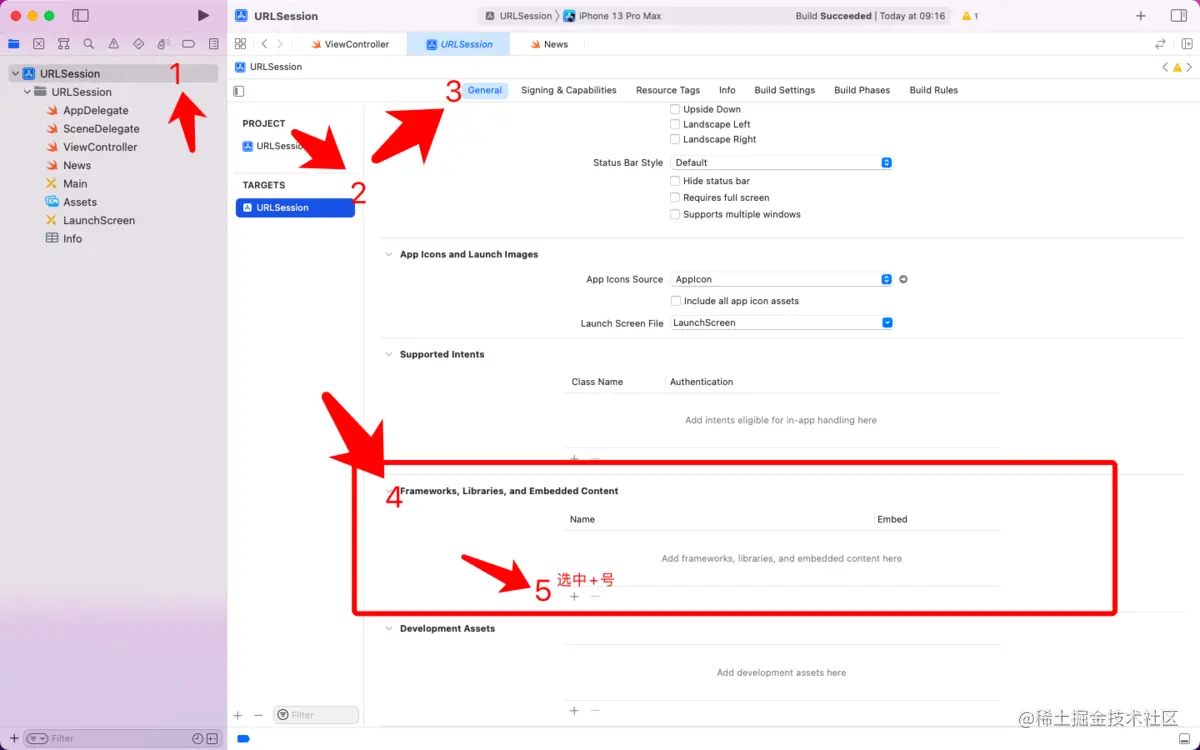Open the Library with plus button
1200x750 pixels.
point(1141,16)
